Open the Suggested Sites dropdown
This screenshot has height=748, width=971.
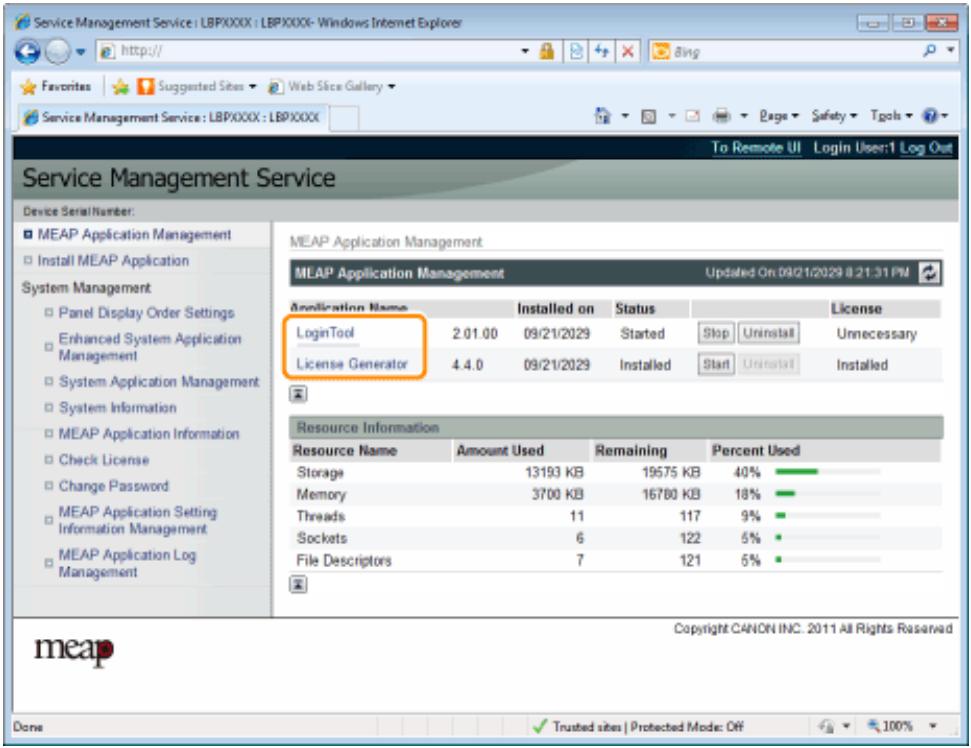(197, 86)
